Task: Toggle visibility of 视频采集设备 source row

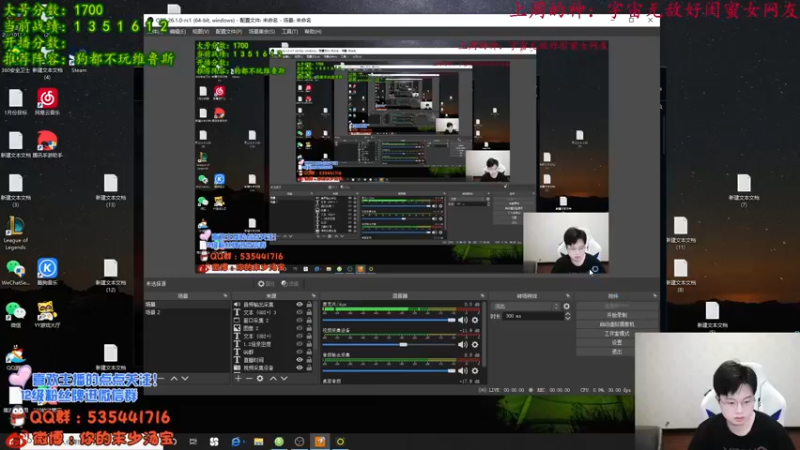Action: pos(299,368)
